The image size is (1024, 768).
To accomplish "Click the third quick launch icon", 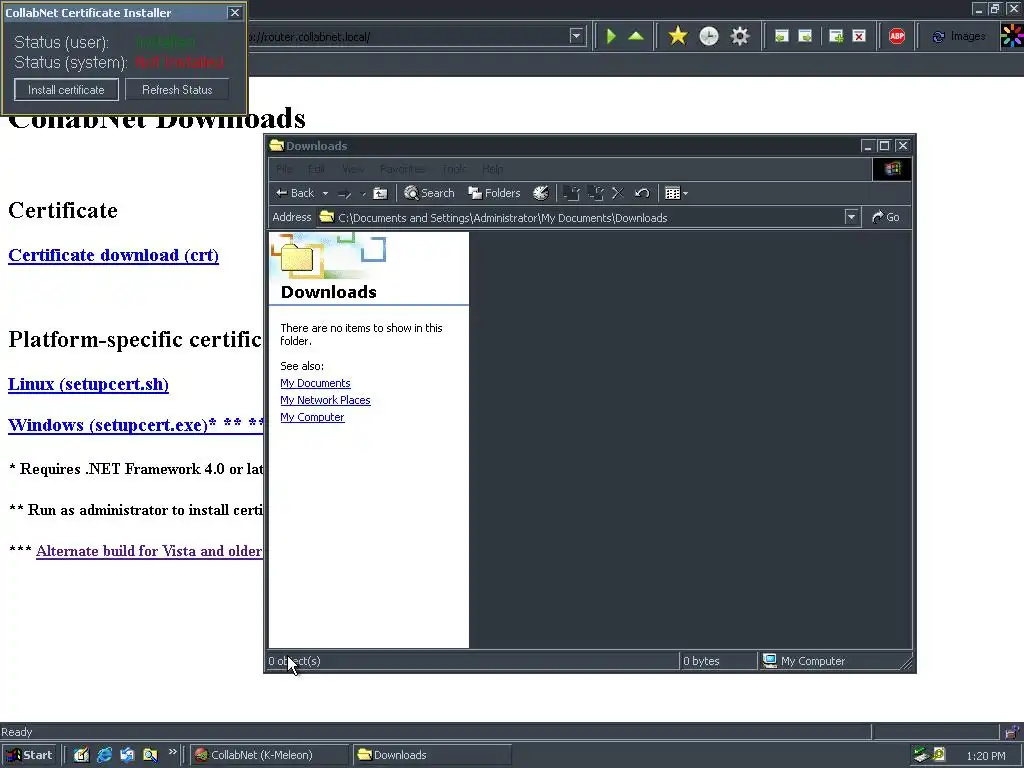I will pyautogui.click(x=127, y=755).
